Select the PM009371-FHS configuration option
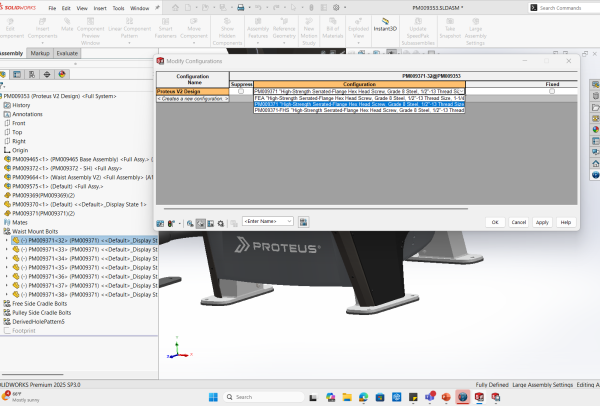This screenshot has height=406, width=600. [359, 110]
